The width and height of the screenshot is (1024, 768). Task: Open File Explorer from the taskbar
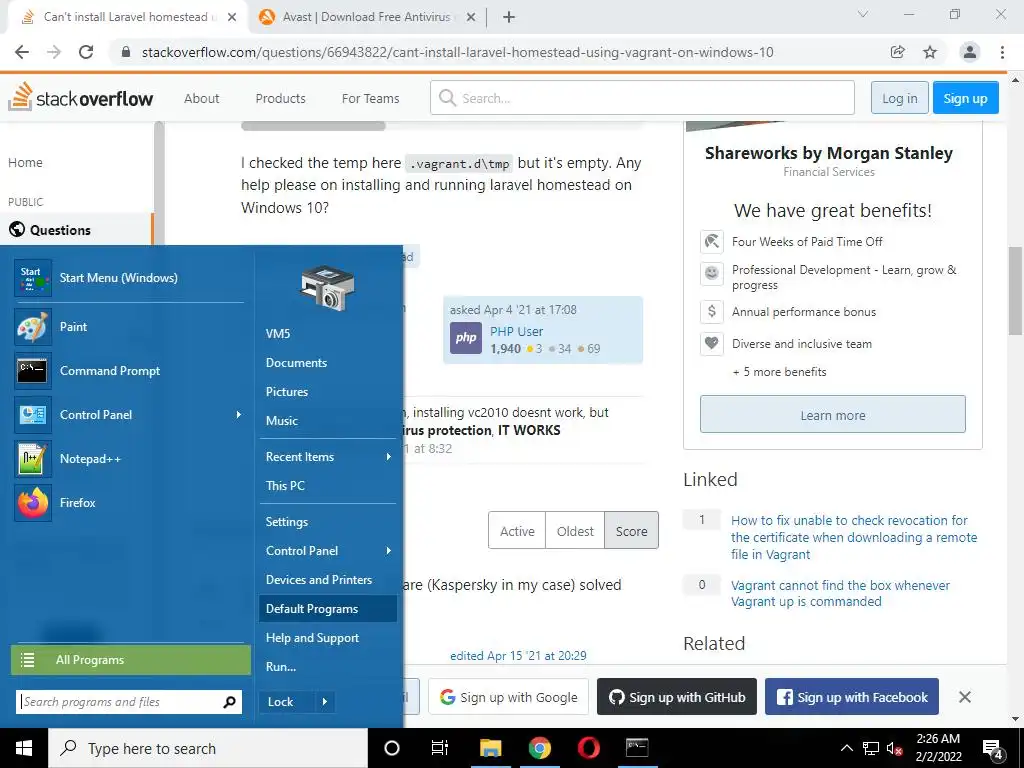[x=490, y=748]
